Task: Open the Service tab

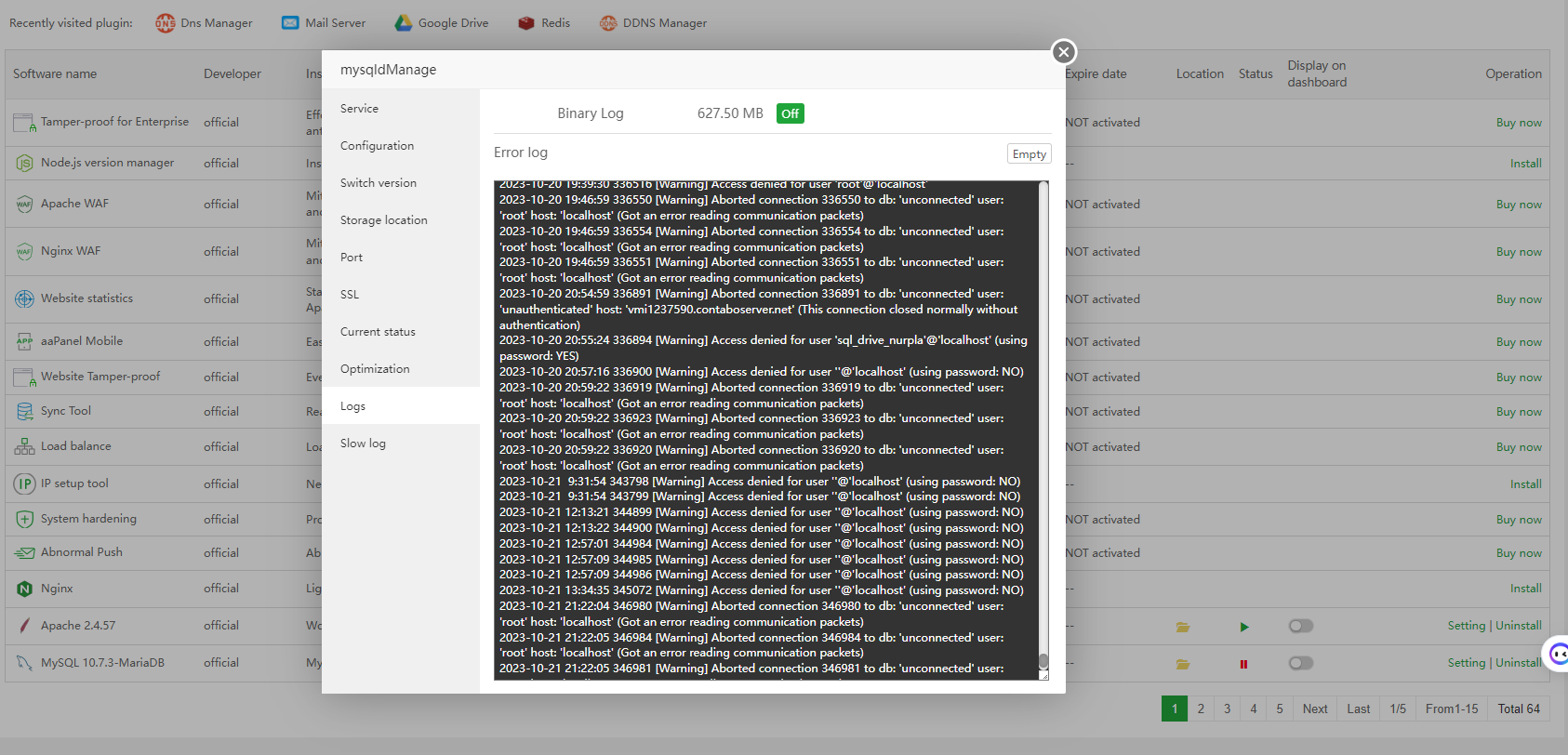Action: pos(401,109)
